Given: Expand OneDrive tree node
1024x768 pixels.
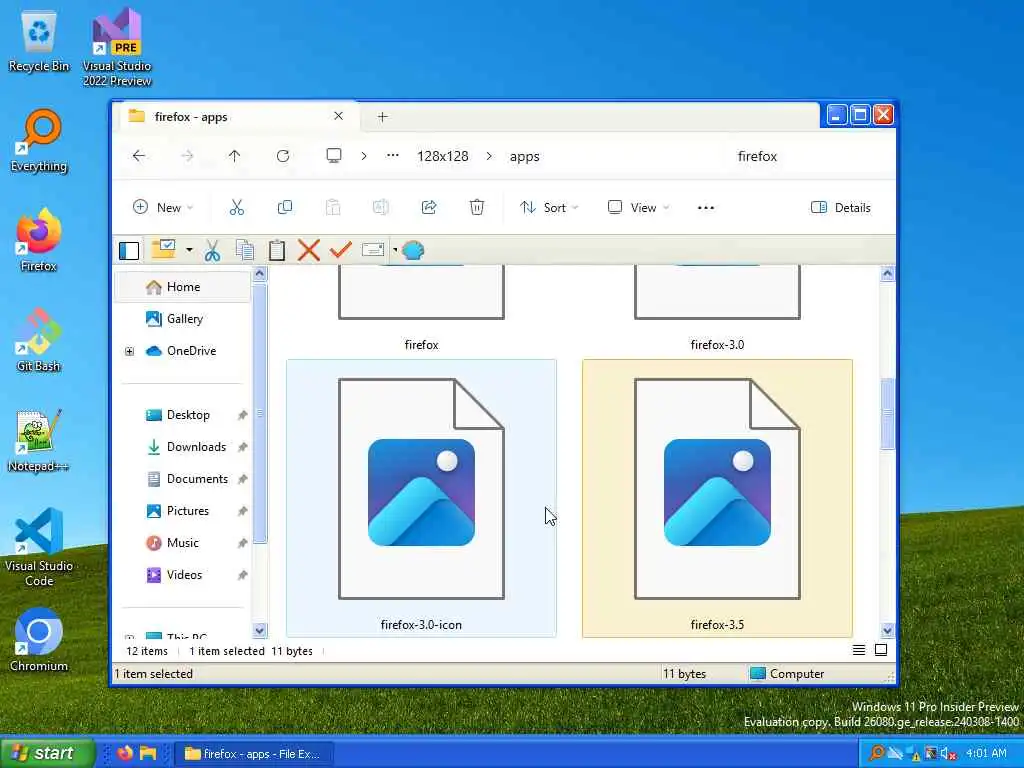Looking at the screenshot, I should pos(129,351).
